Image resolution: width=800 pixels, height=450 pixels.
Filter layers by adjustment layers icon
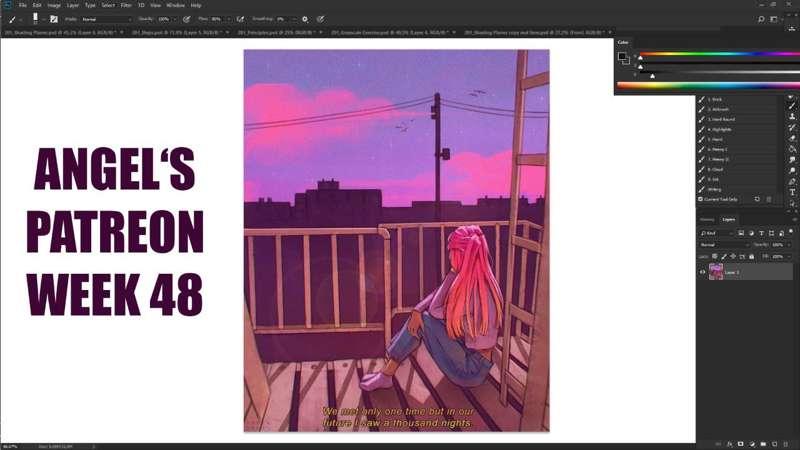coord(751,233)
